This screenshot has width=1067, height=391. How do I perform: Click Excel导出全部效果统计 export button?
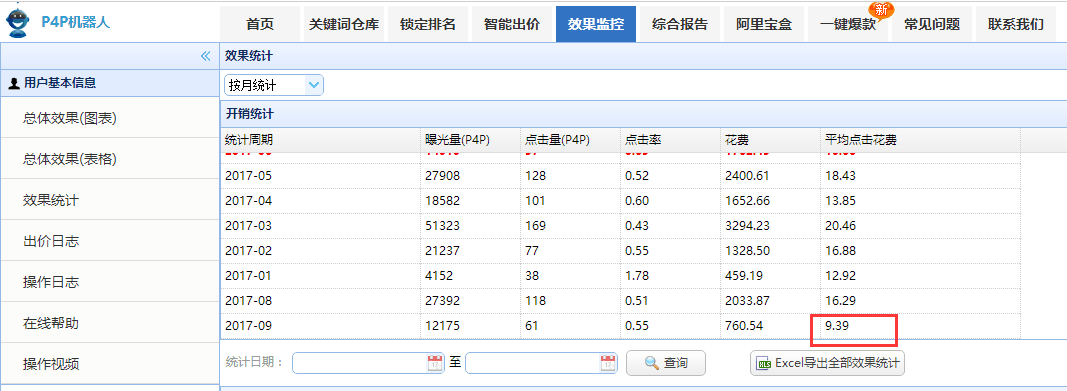coord(827,363)
